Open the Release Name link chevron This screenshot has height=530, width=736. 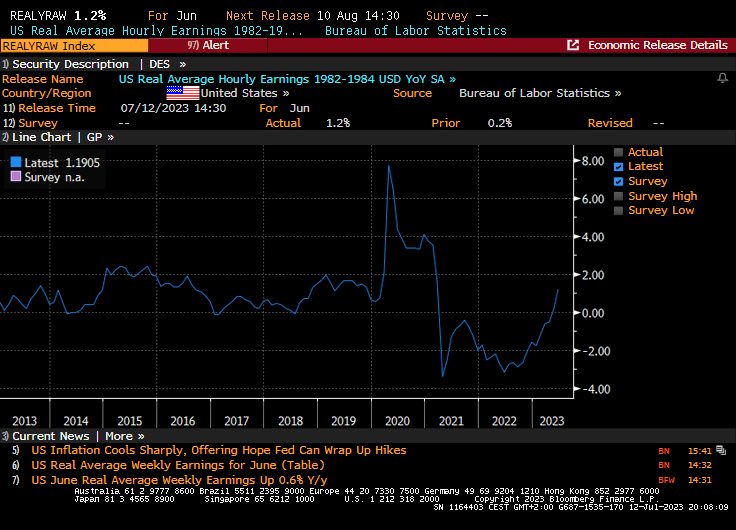coord(452,79)
